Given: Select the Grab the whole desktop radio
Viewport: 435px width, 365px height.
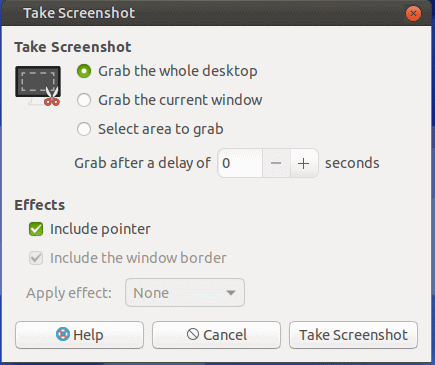Looking at the screenshot, I should click(84, 71).
